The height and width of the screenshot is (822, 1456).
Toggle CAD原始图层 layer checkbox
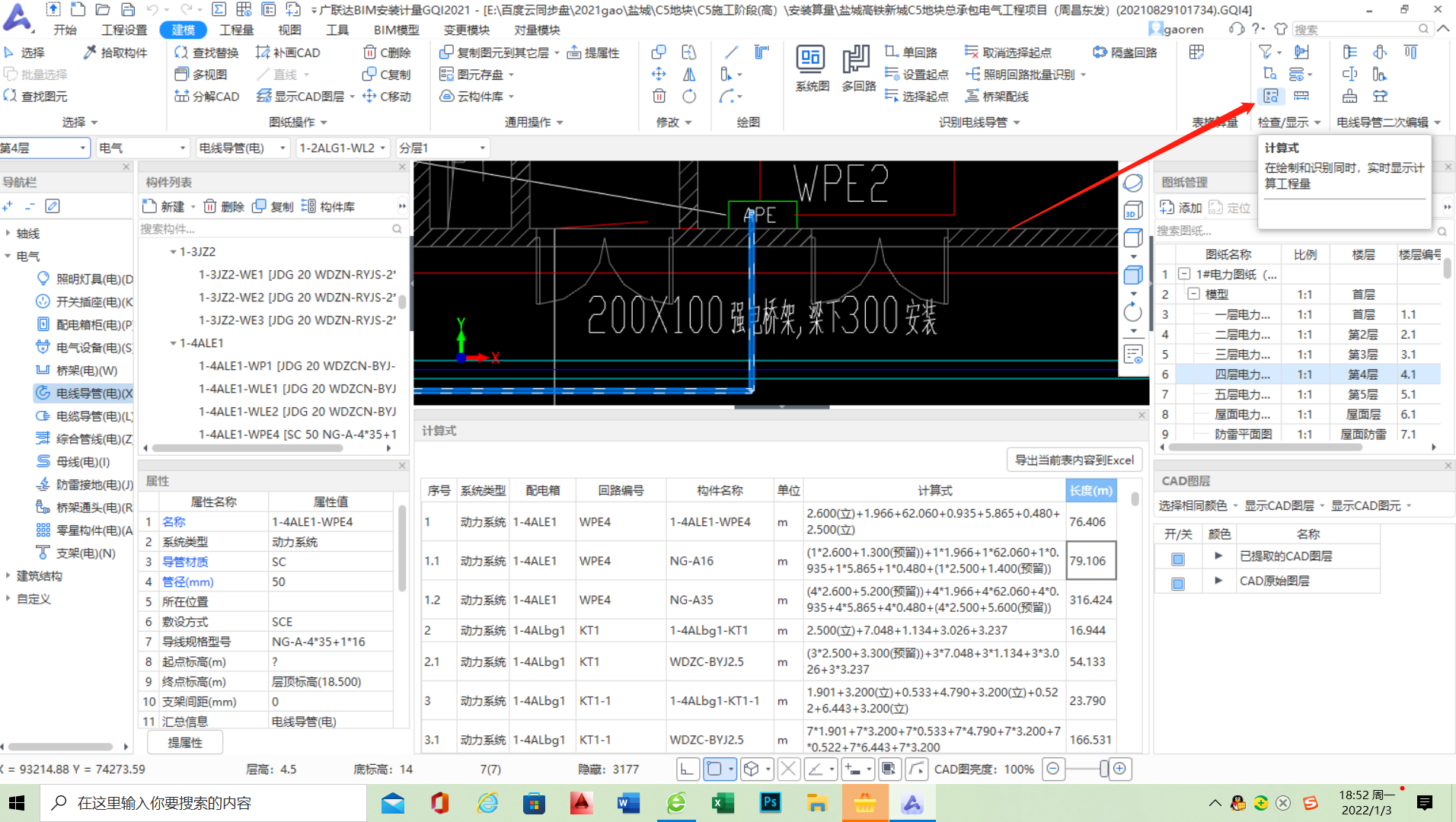1178,584
